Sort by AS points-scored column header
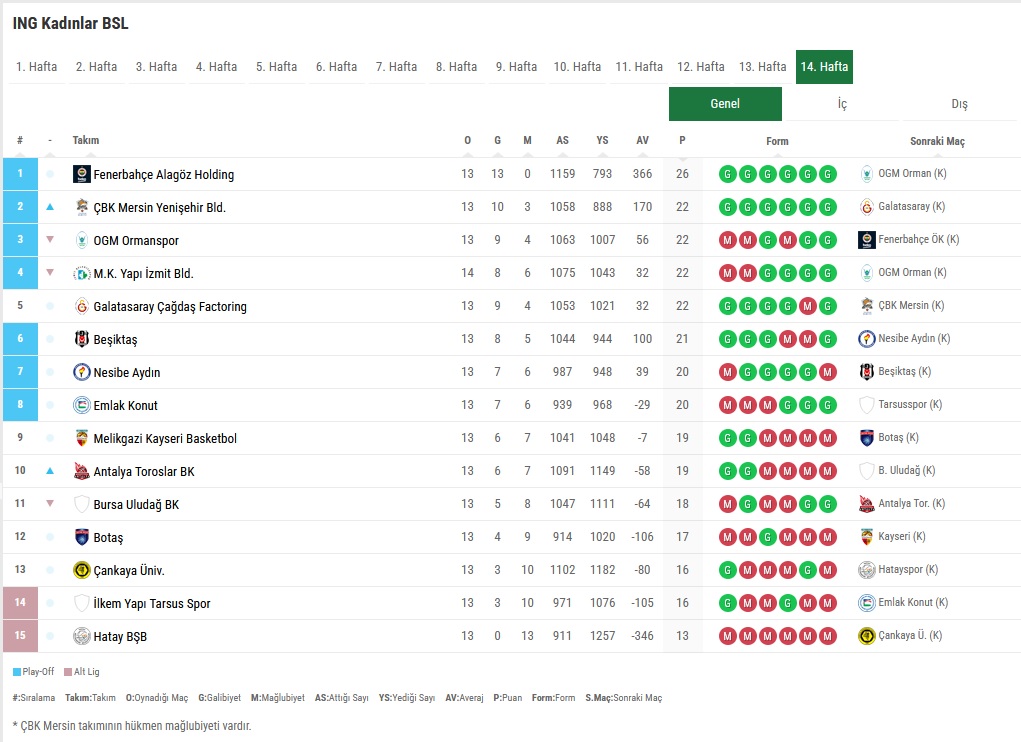This screenshot has width=1021, height=742. (562, 140)
